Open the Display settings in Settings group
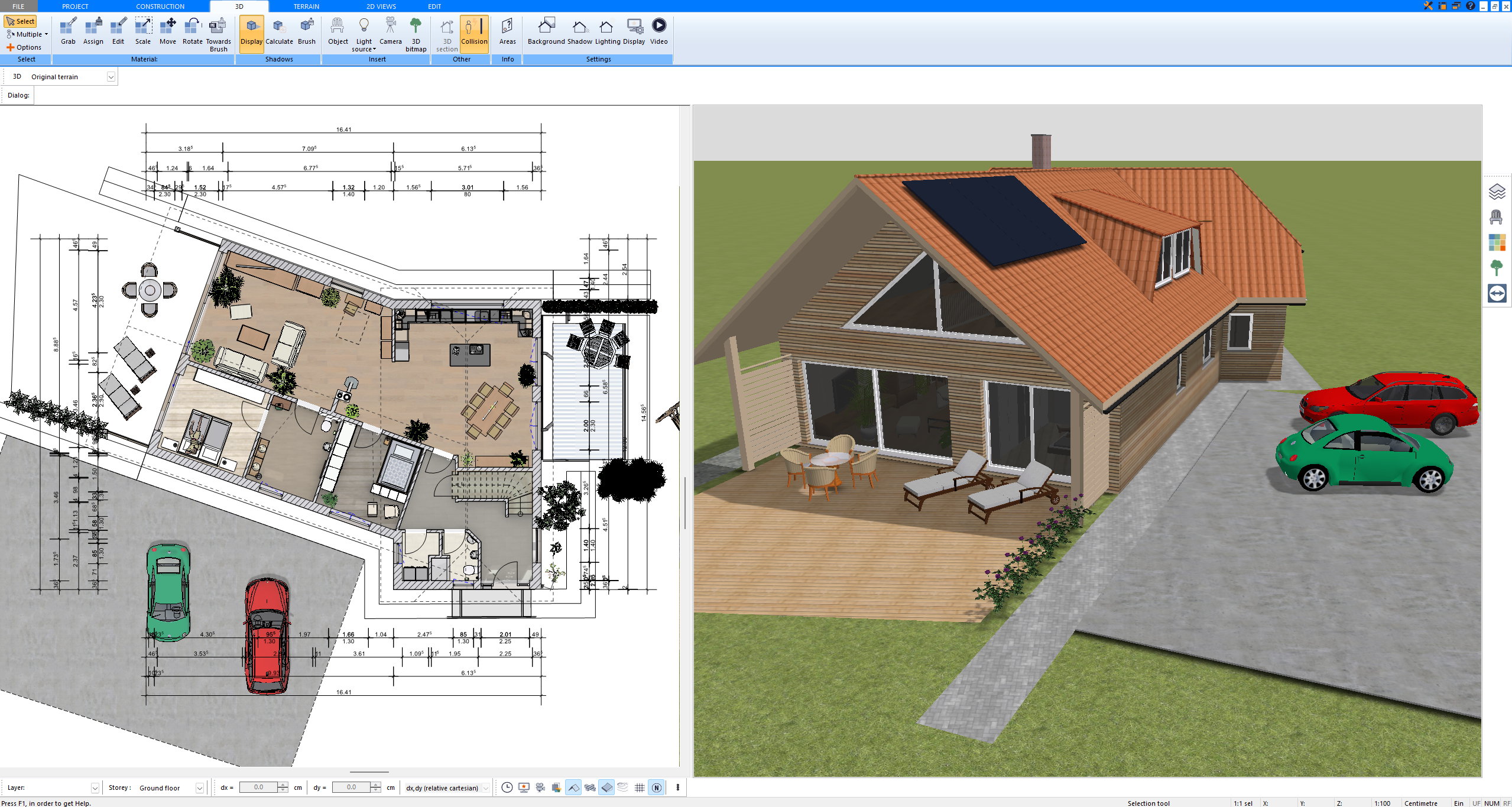Image resolution: width=1512 pixels, height=807 pixels. (x=634, y=31)
